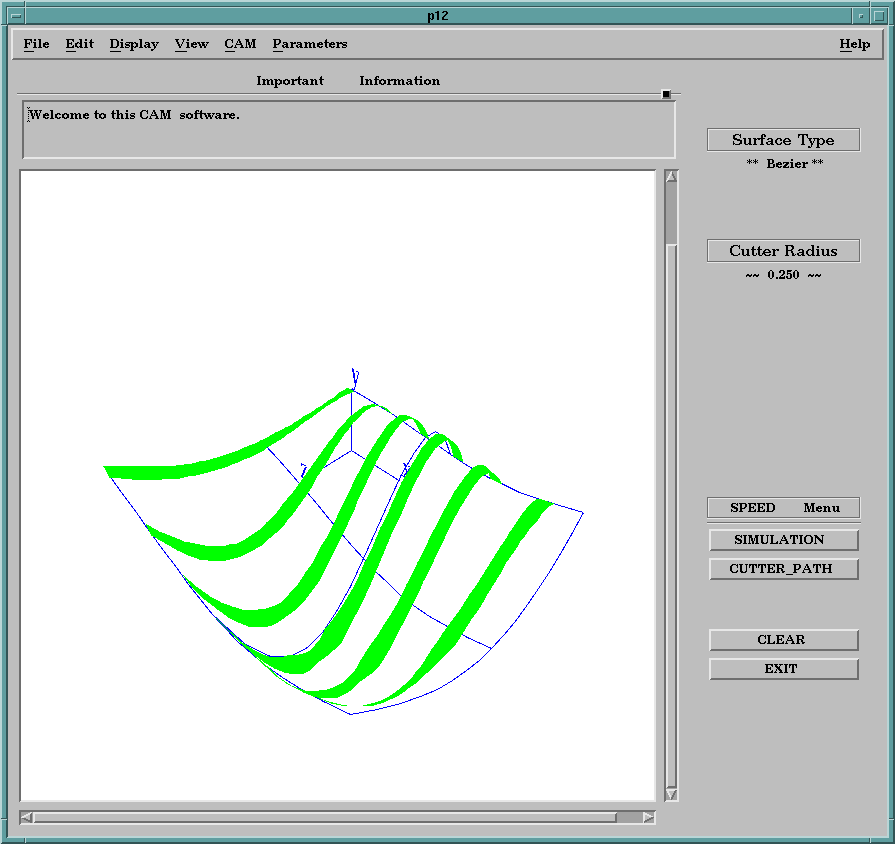Image resolution: width=895 pixels, height=844 pixels.
Task: Open the Help menu
Action: [854, 44]
